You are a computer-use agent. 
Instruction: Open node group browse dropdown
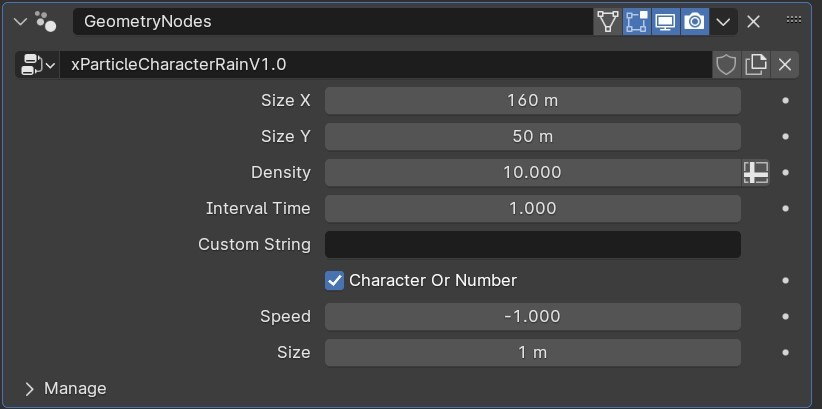click(37, 65)
